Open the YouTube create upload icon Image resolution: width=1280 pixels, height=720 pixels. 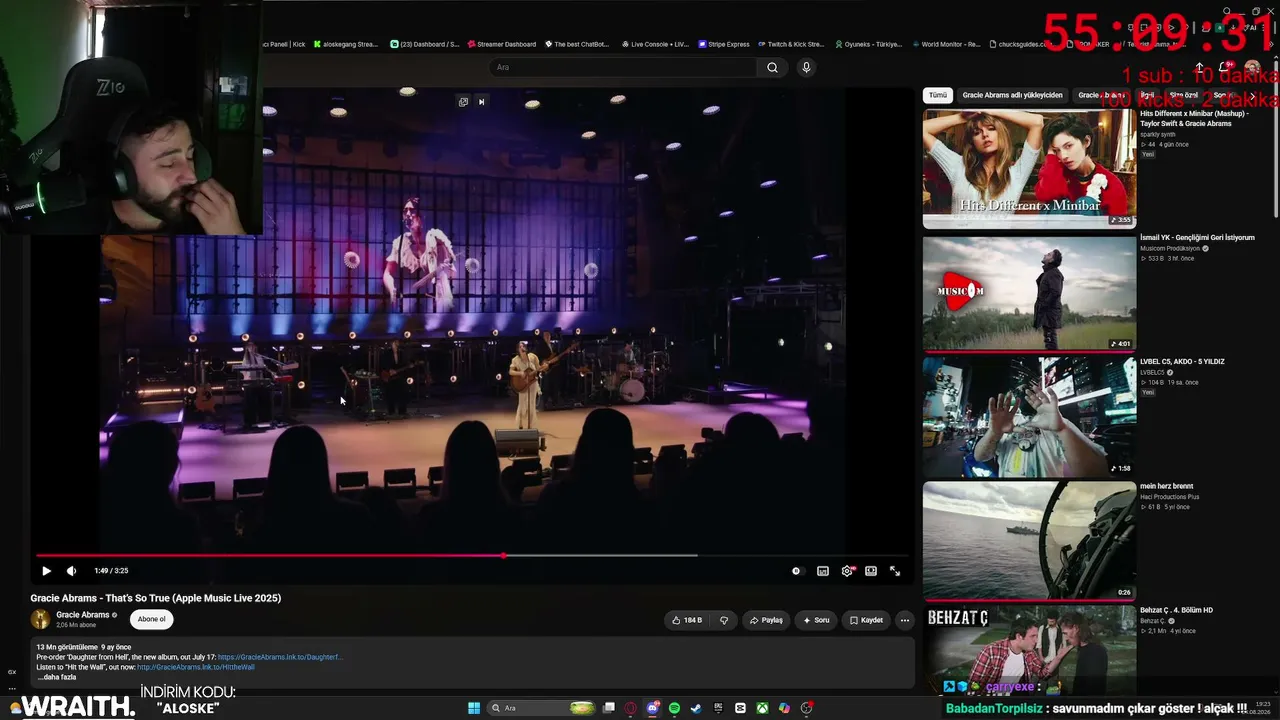(x=1200, y=67)
